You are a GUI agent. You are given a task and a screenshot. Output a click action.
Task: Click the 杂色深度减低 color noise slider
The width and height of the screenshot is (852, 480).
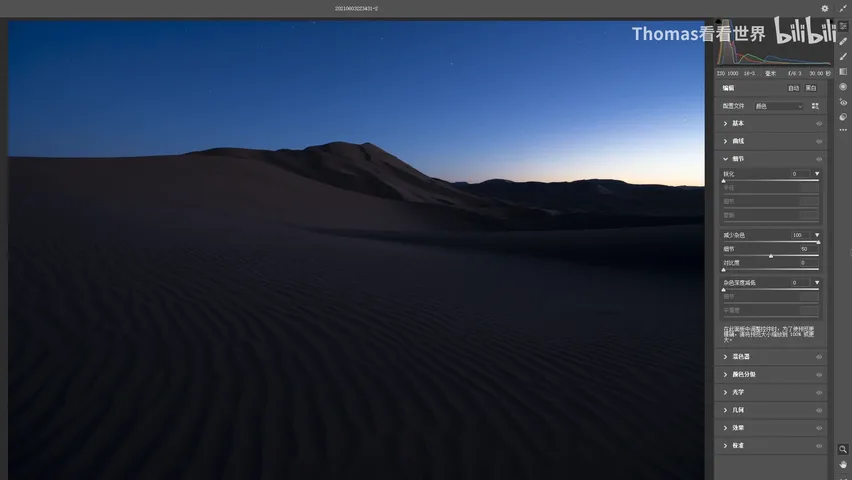tap(771, 289)
